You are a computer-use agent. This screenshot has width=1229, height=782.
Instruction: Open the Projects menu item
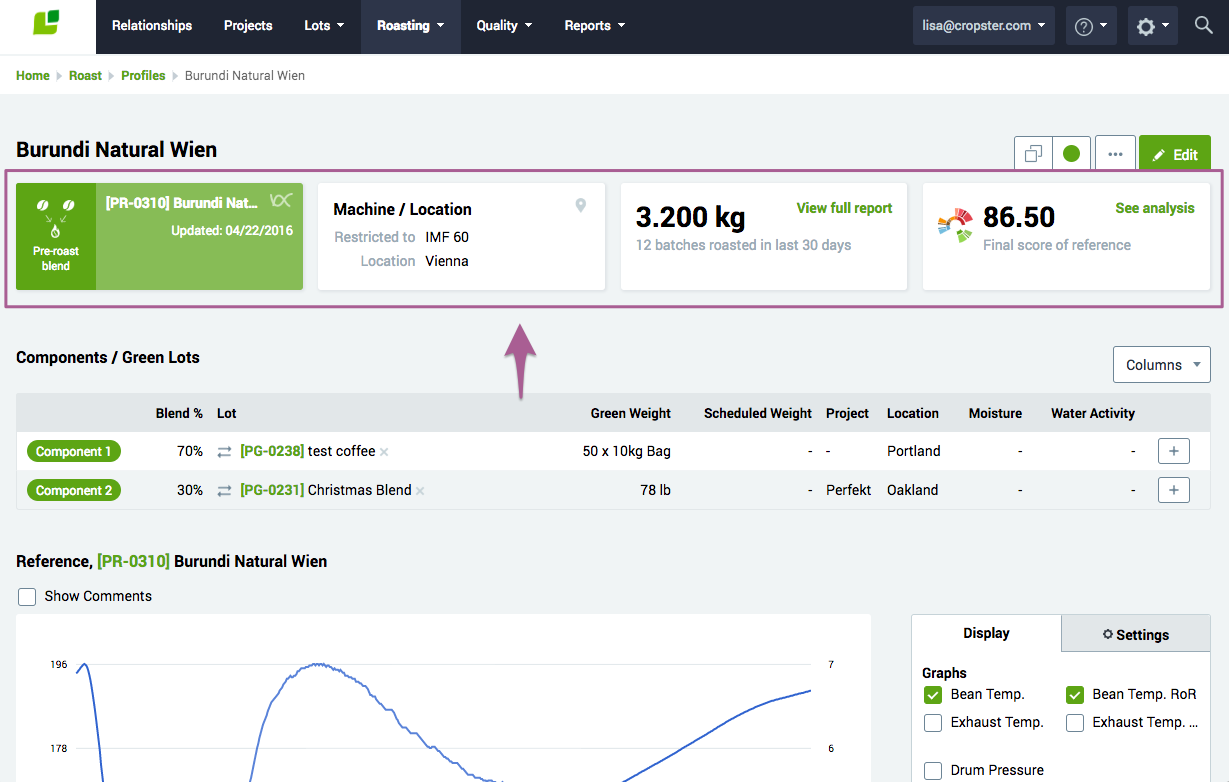coord(248,26)
